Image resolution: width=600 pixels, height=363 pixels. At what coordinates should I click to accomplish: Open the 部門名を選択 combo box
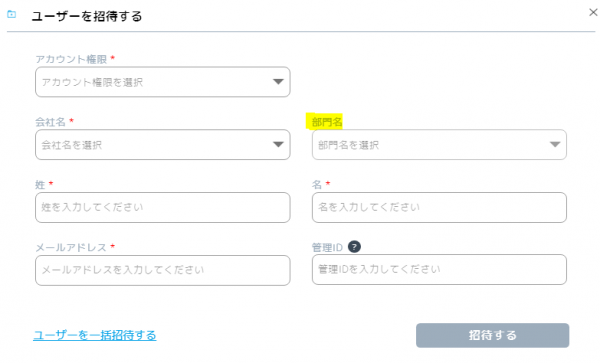click(439, 145)
